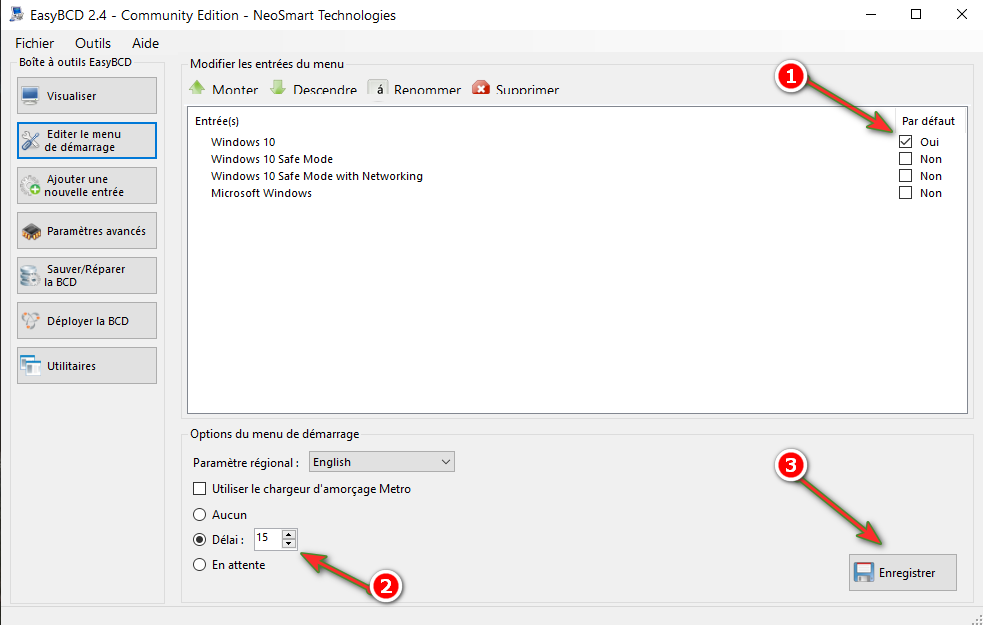Select the Aucun radio option
The height and width of the screenshot is (625, 983).
200,515
